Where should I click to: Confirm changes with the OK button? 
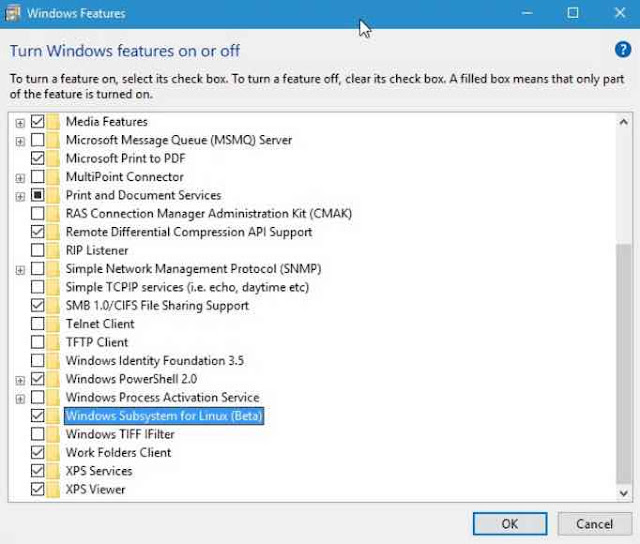click(x=510, y=524)
